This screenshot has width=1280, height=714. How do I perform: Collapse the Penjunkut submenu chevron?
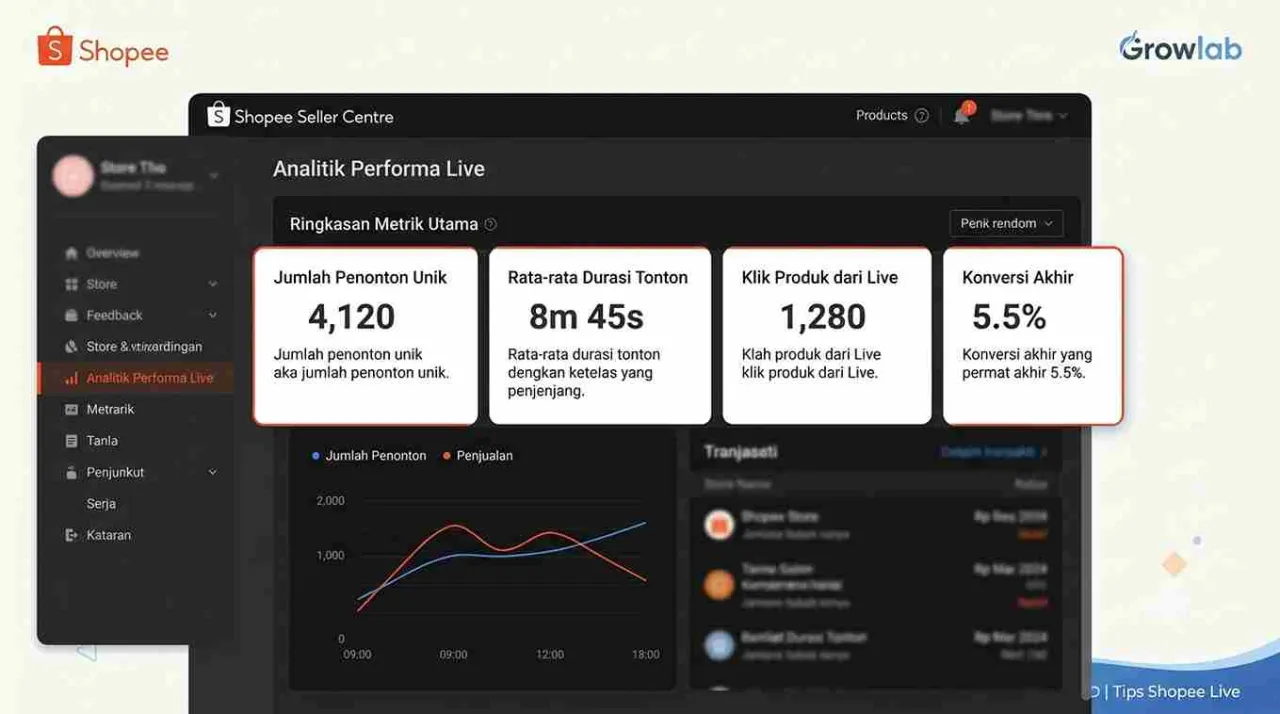pos(212,472)
